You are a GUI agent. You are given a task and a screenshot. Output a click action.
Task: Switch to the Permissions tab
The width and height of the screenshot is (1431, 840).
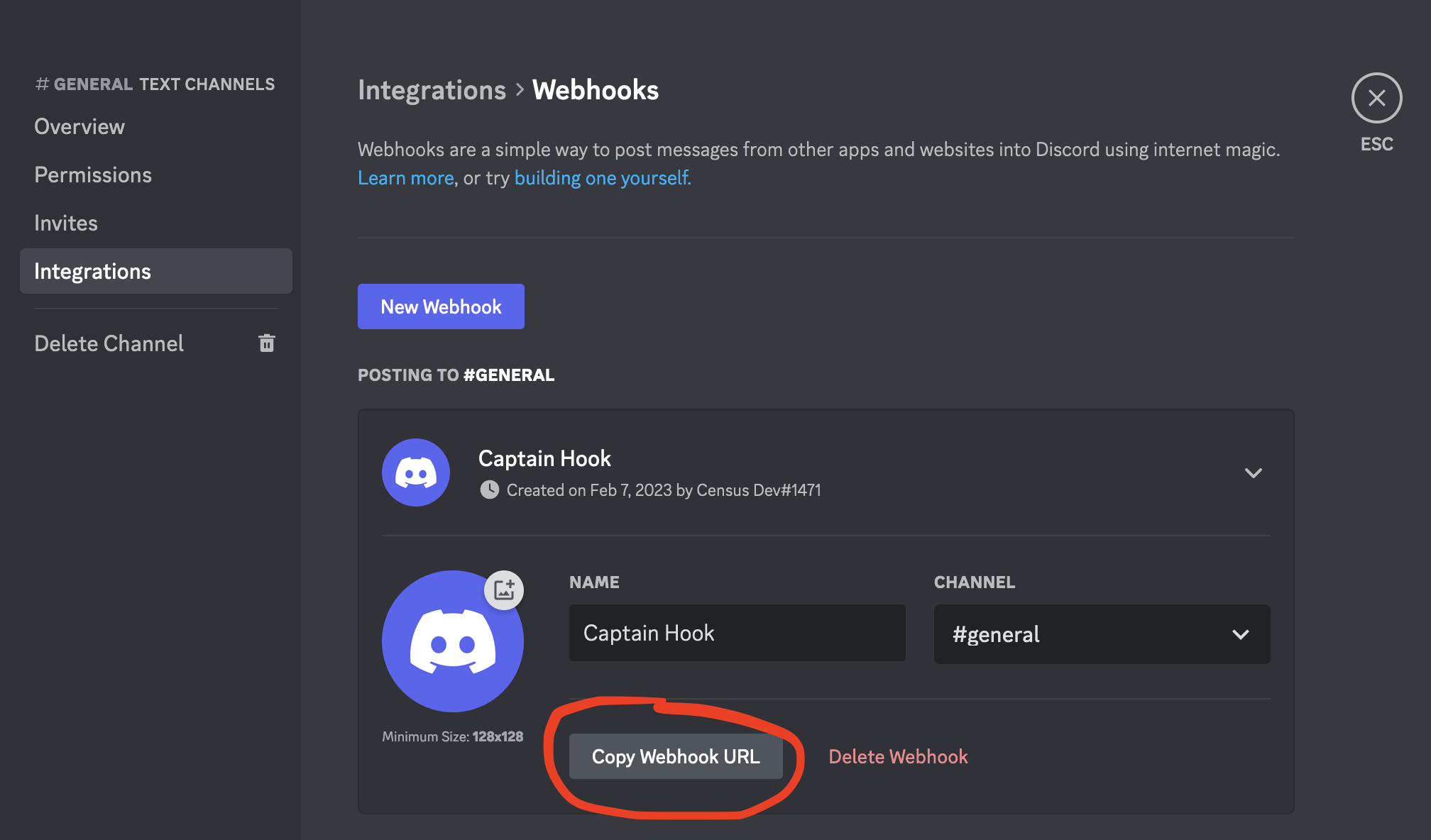coord(93,175)
